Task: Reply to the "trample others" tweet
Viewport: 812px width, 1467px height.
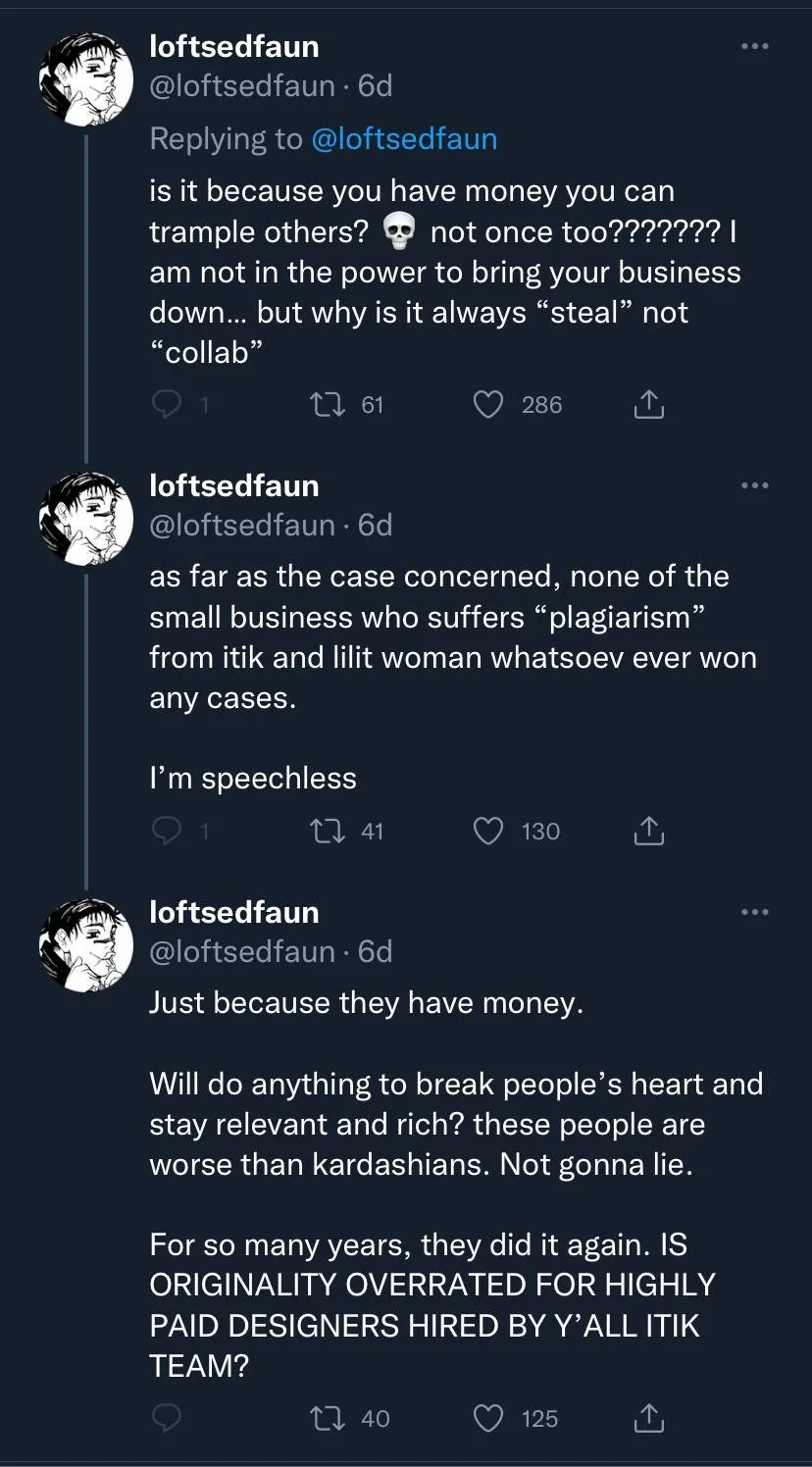Action: [x=168, y=404]
